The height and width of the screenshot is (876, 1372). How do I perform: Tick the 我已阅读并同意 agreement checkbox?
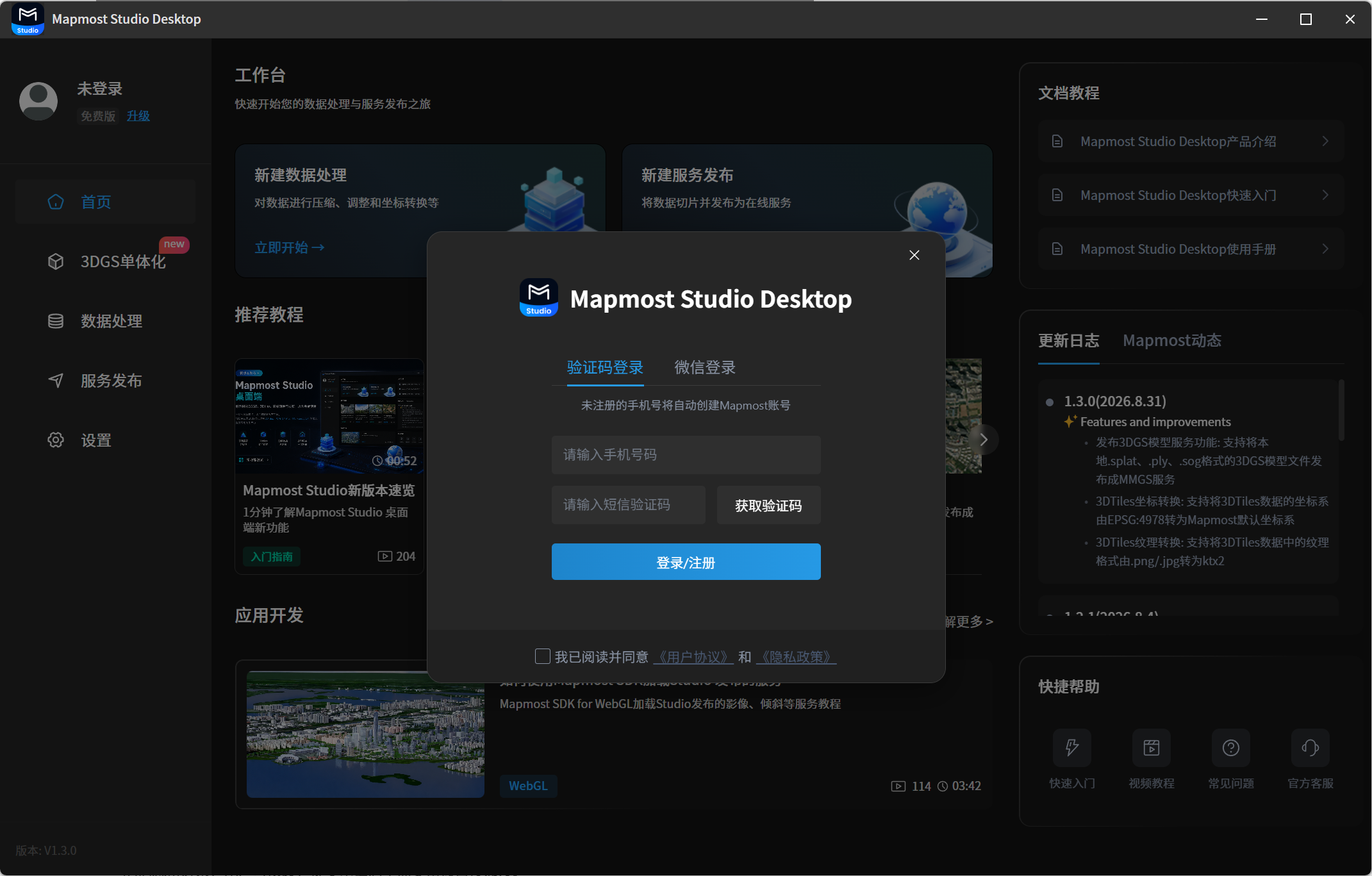point(543,656)
